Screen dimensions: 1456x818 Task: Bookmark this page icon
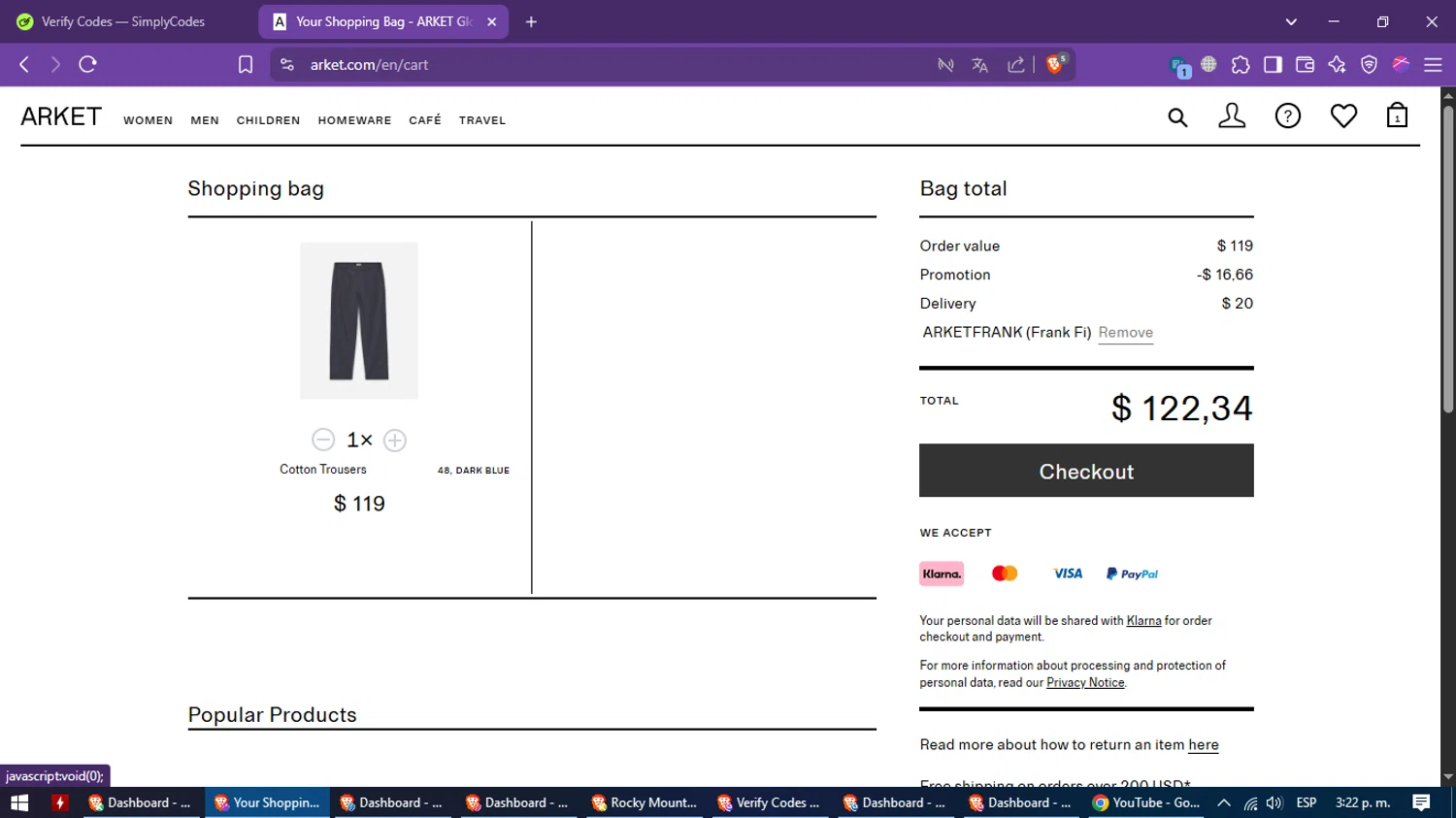246,64
